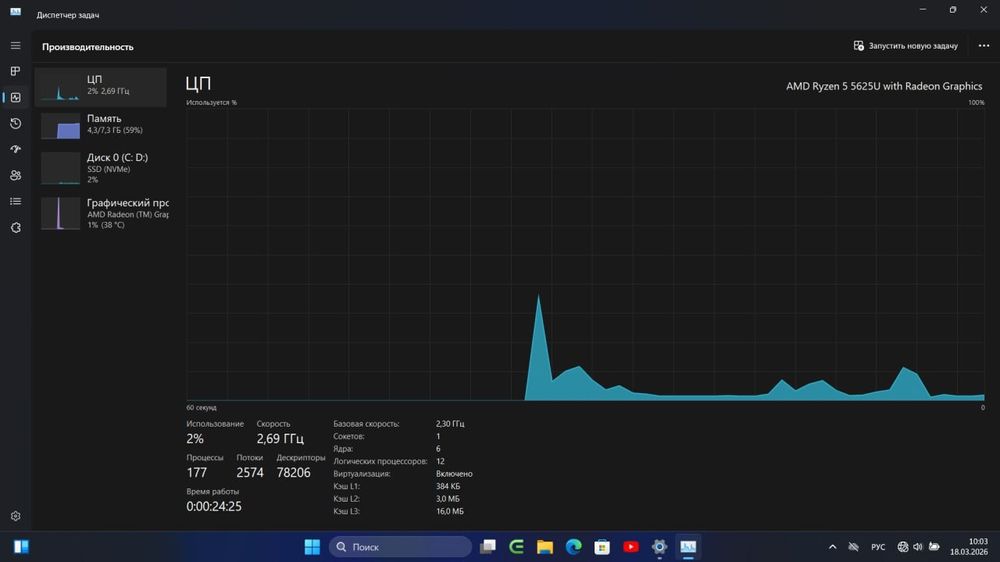Select Диск 0 (C: D:) performance item
1000x562 pixels.
click(101, 168)
